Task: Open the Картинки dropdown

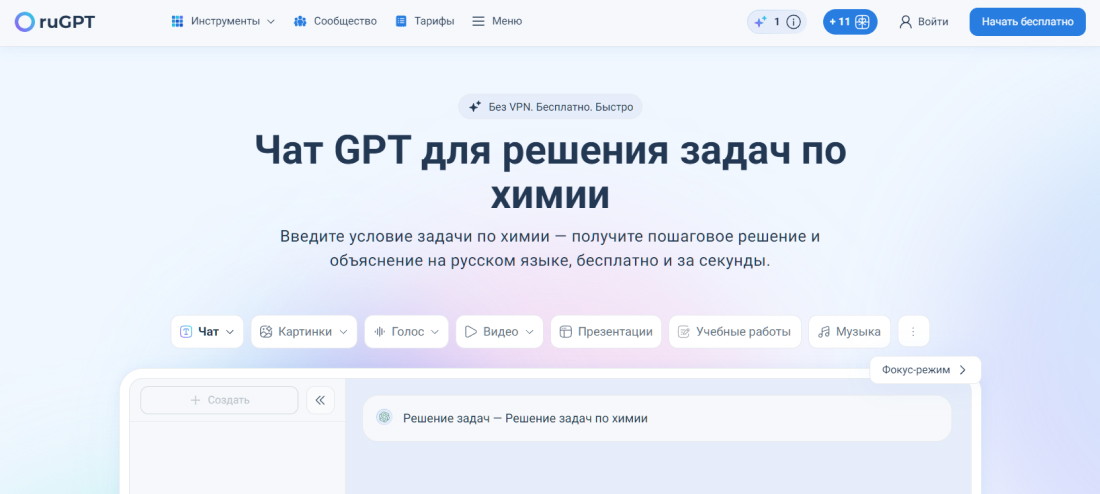Action: (x=304, y=332)
